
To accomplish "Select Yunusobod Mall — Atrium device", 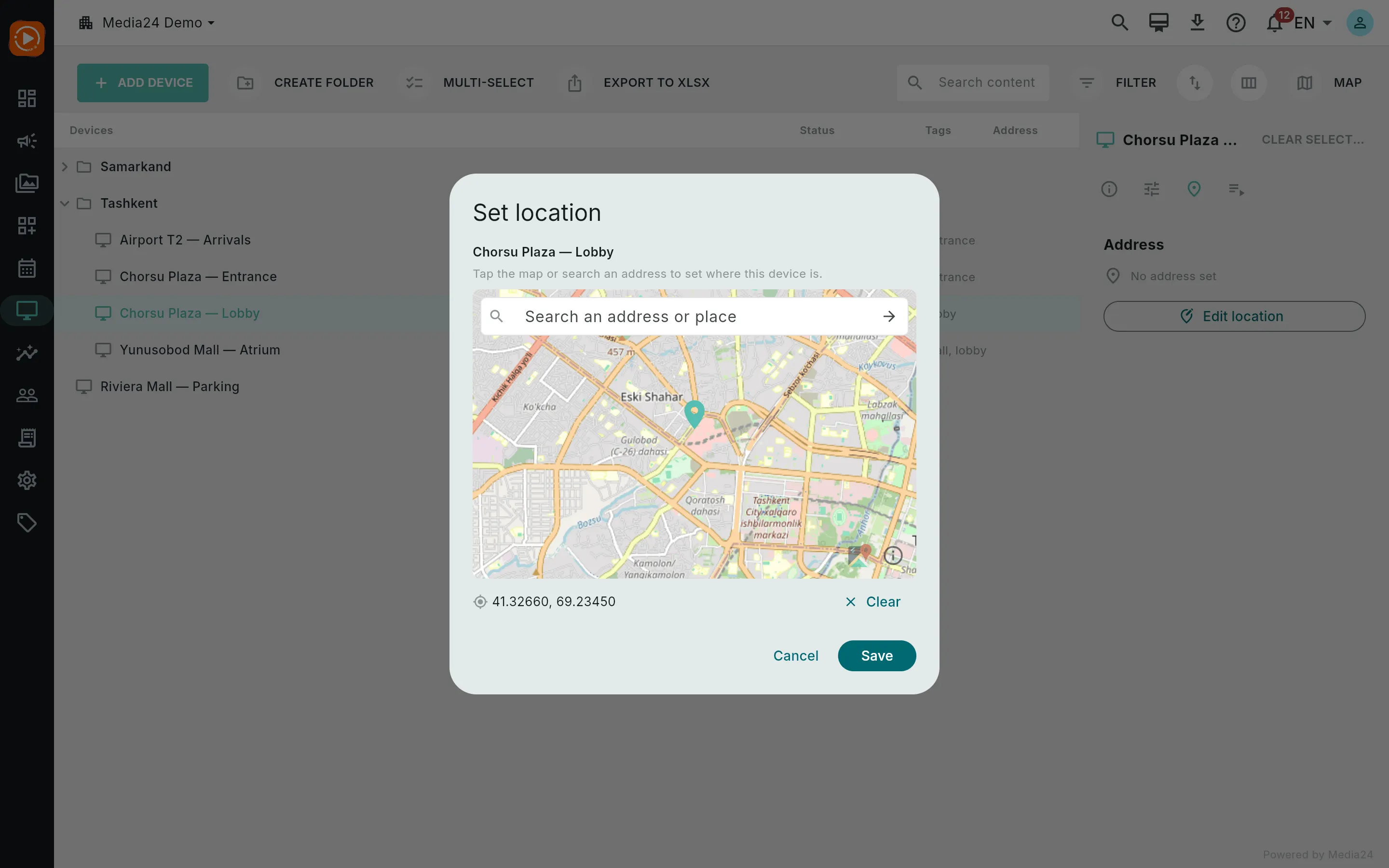I will (200, 350).
